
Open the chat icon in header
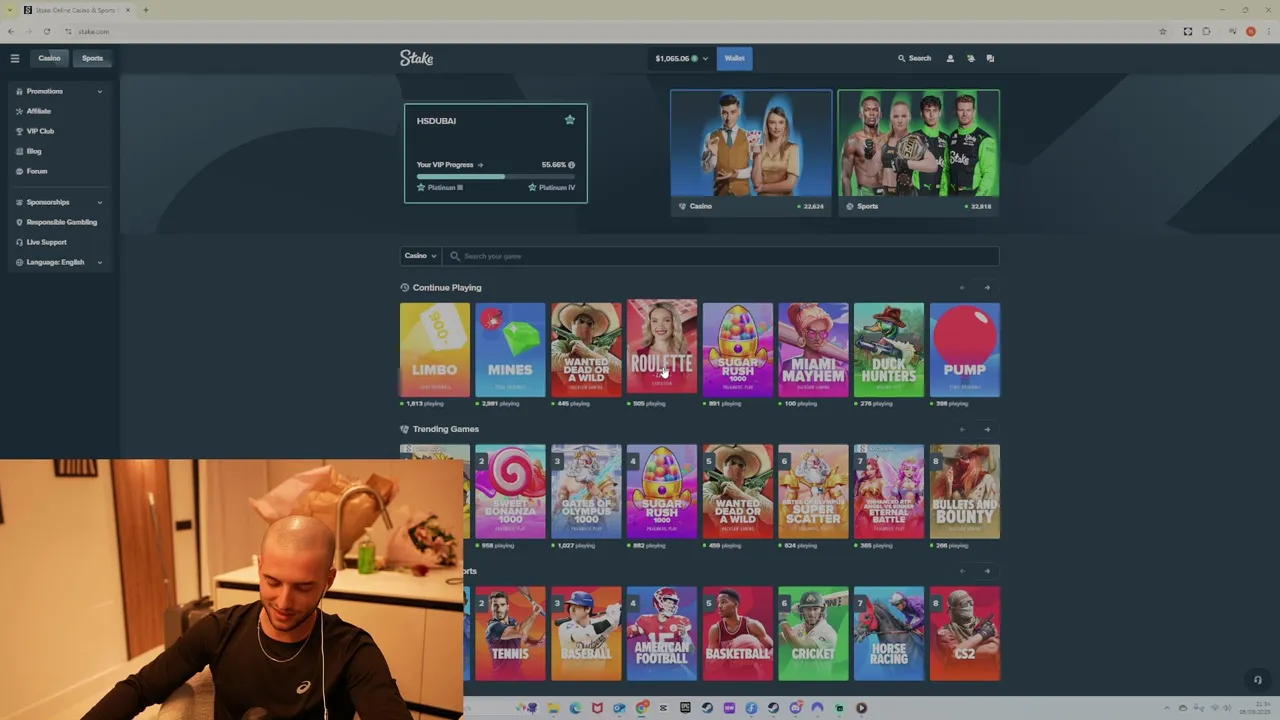tap(990, 58)
